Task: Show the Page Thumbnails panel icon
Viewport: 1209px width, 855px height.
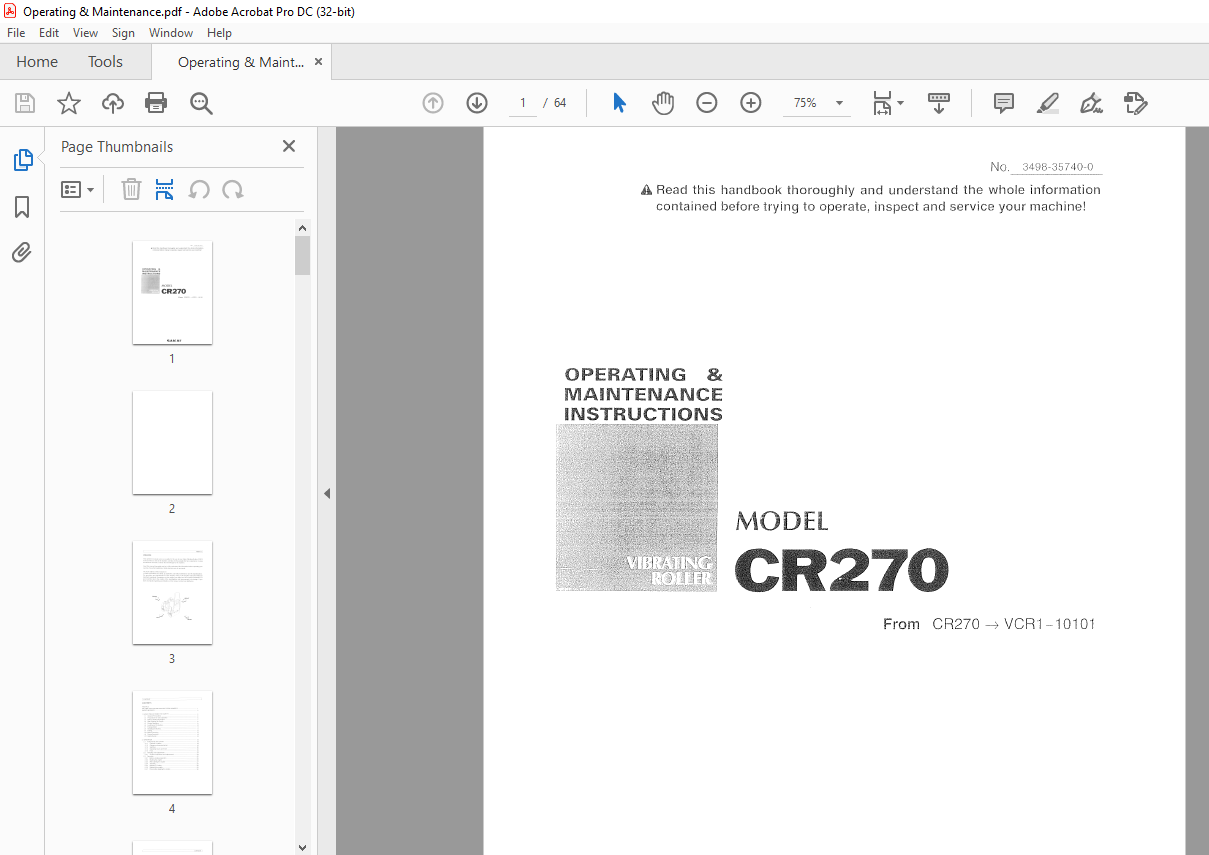Action: point(22,160)
